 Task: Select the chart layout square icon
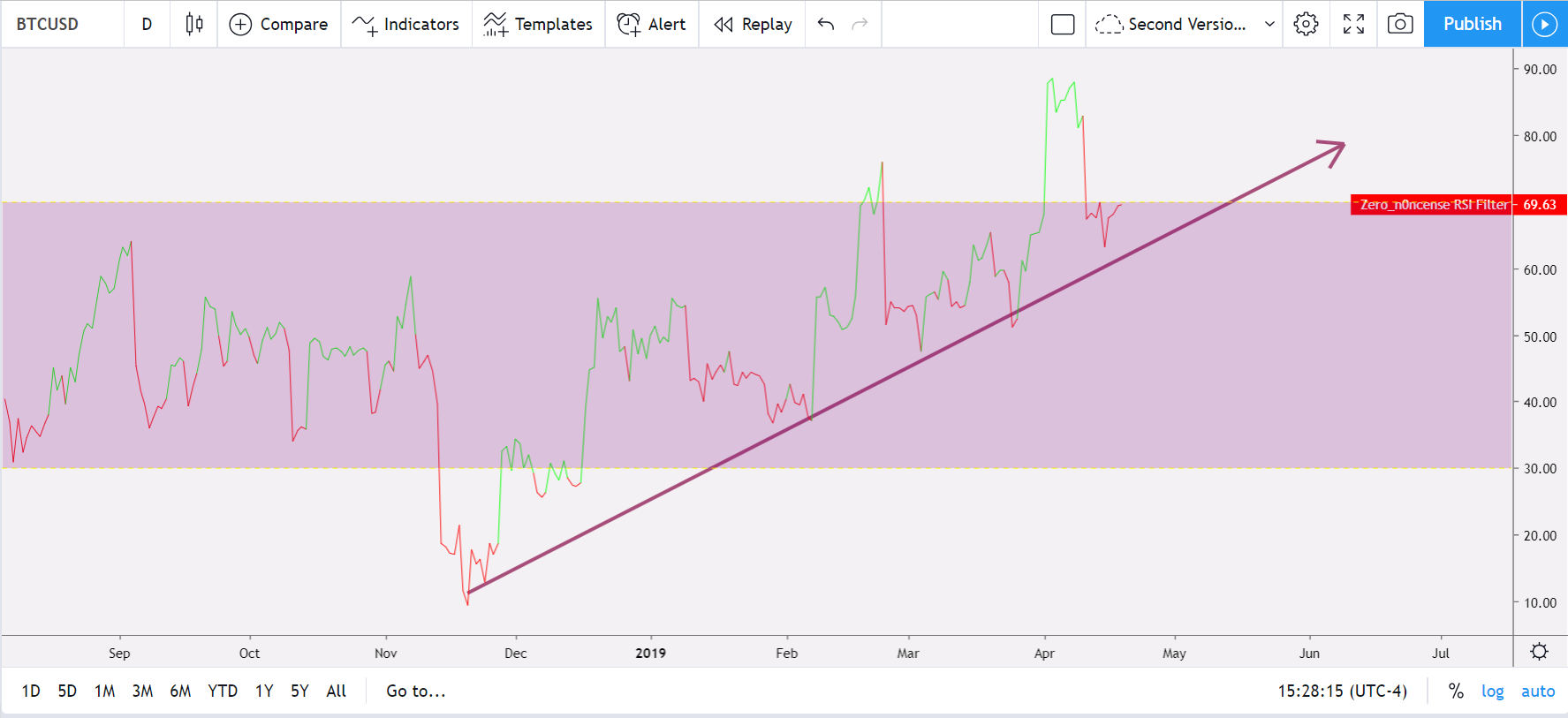1063,24
